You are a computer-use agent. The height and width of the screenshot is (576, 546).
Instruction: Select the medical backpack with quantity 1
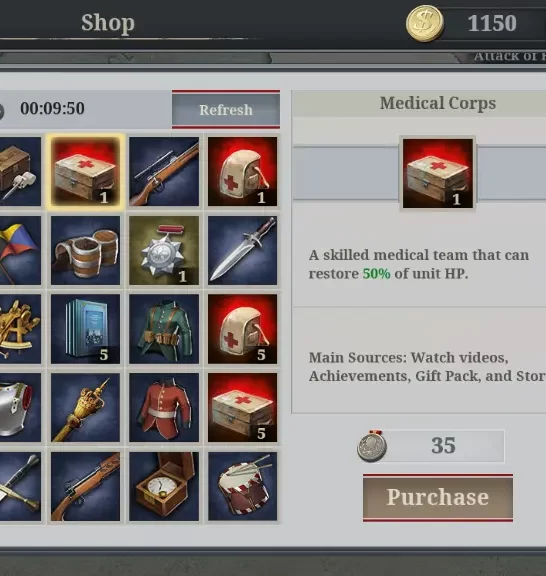(x=243, y=172)
